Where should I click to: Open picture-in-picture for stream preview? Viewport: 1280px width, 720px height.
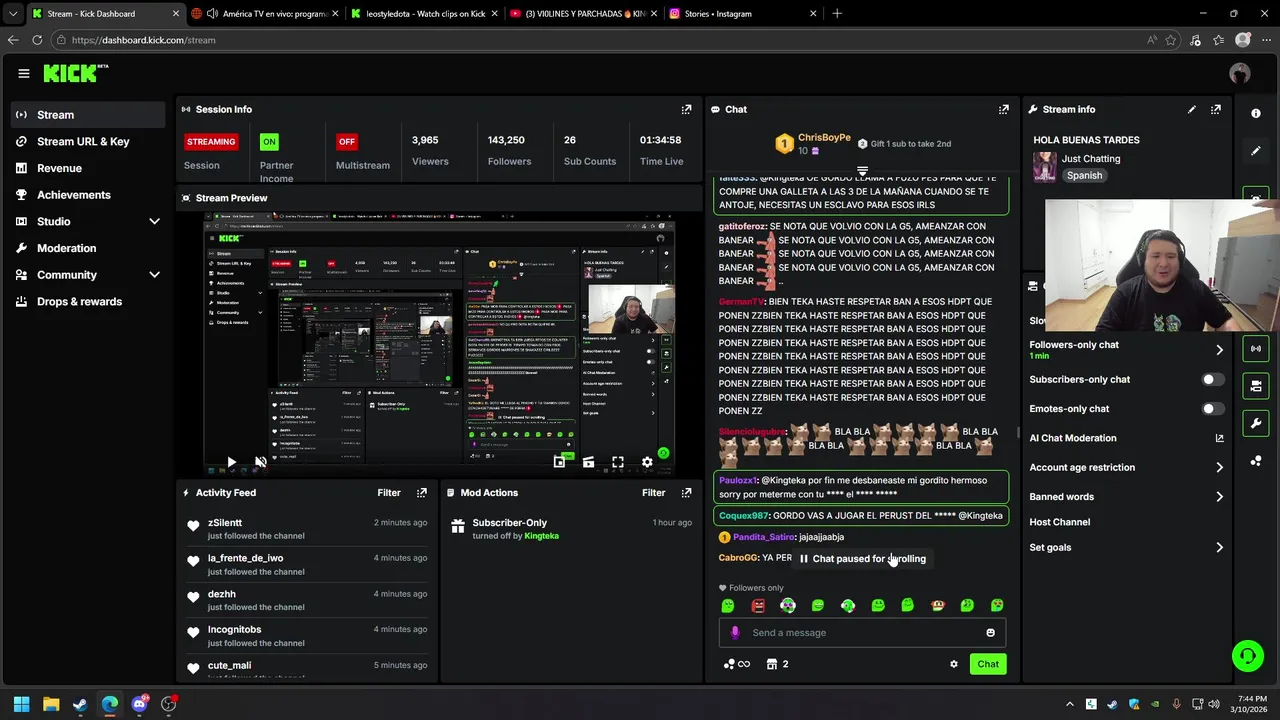[x=559, y=462]
